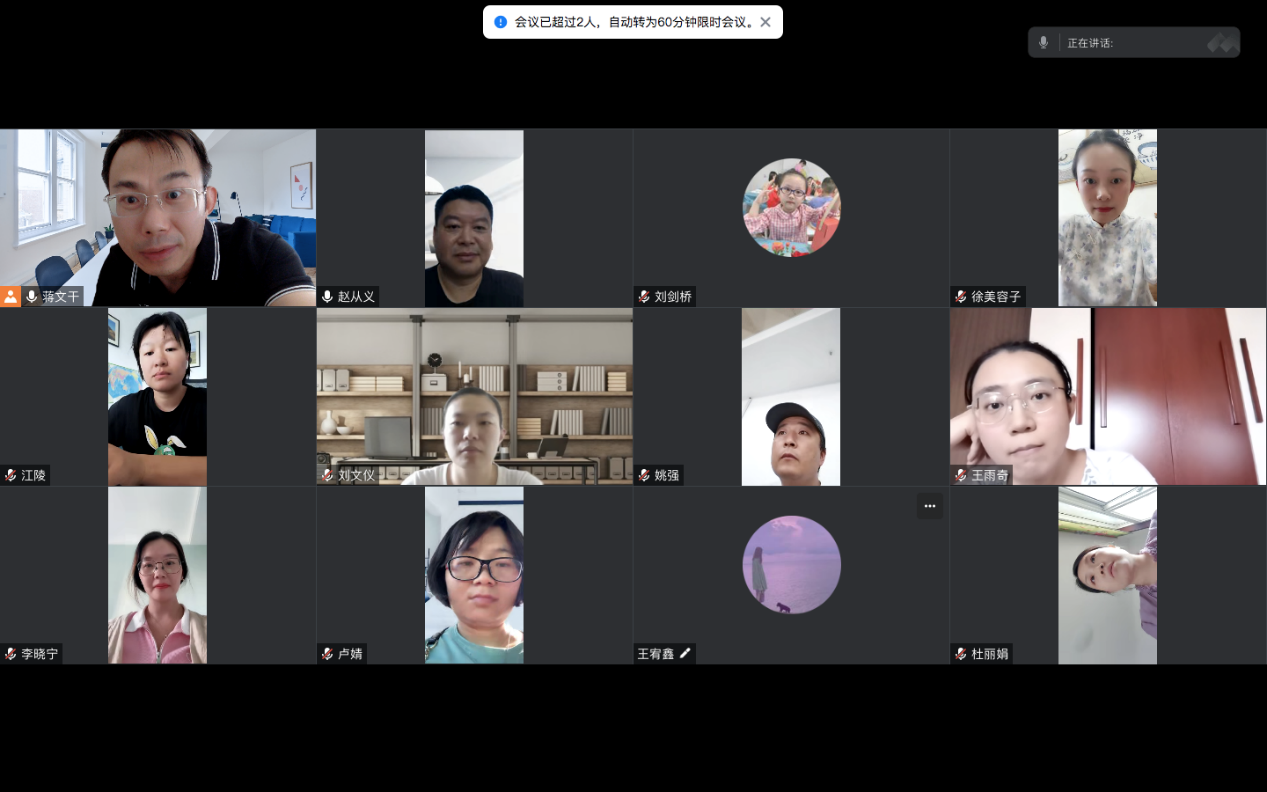Viewport: 1267px width, 792px height.
Task: Click the 杜丽娟 name label
Action: [989, 654]
